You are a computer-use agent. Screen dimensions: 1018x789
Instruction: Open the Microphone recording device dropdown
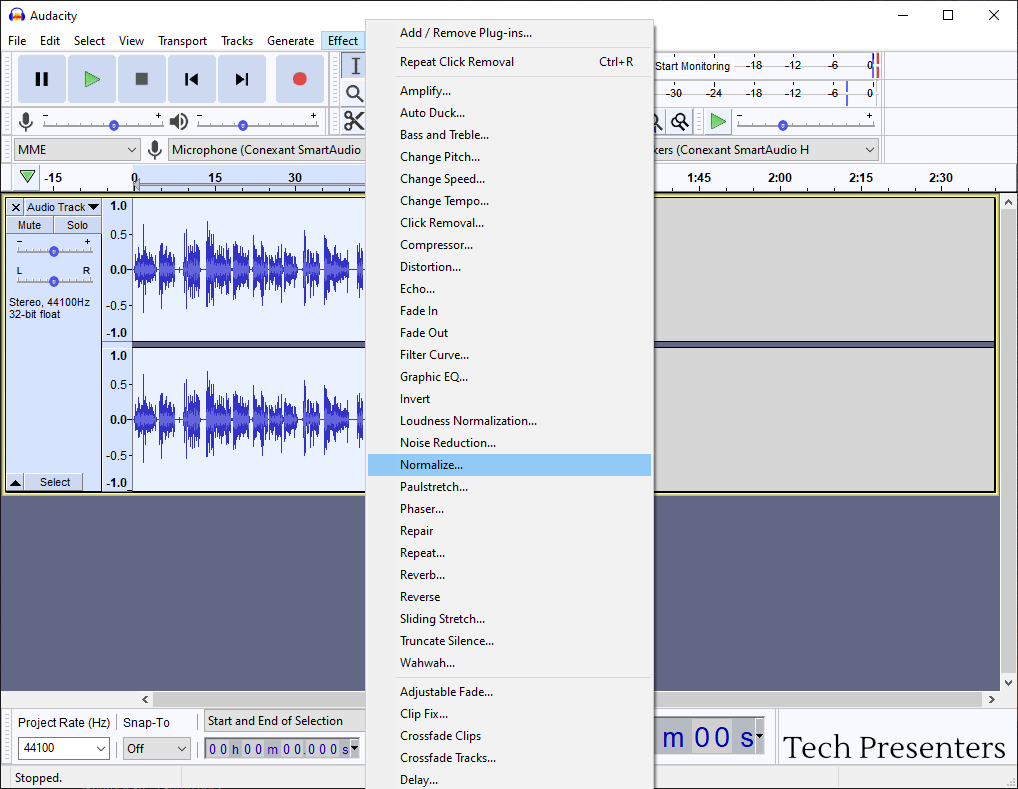click(x=266, y=150)
